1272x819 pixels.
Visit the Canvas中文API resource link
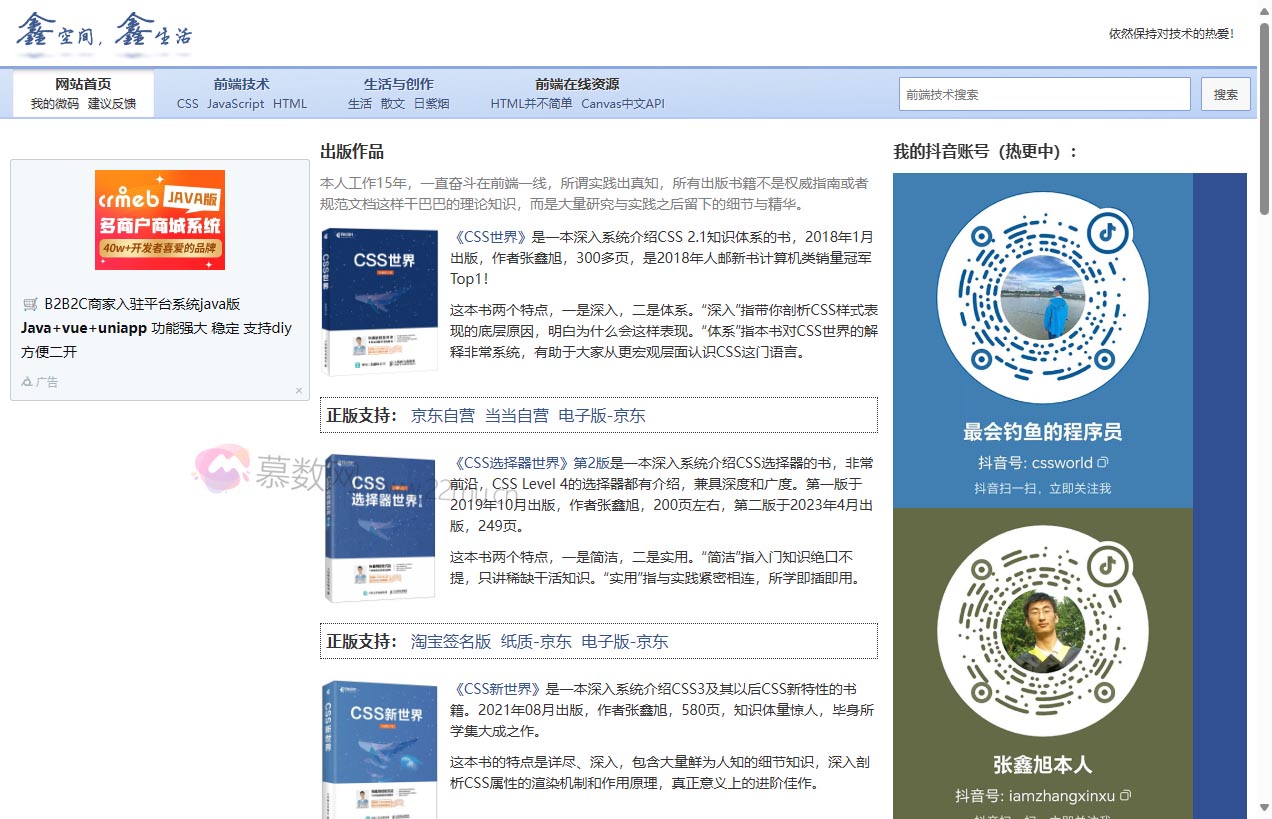[622, 104]
